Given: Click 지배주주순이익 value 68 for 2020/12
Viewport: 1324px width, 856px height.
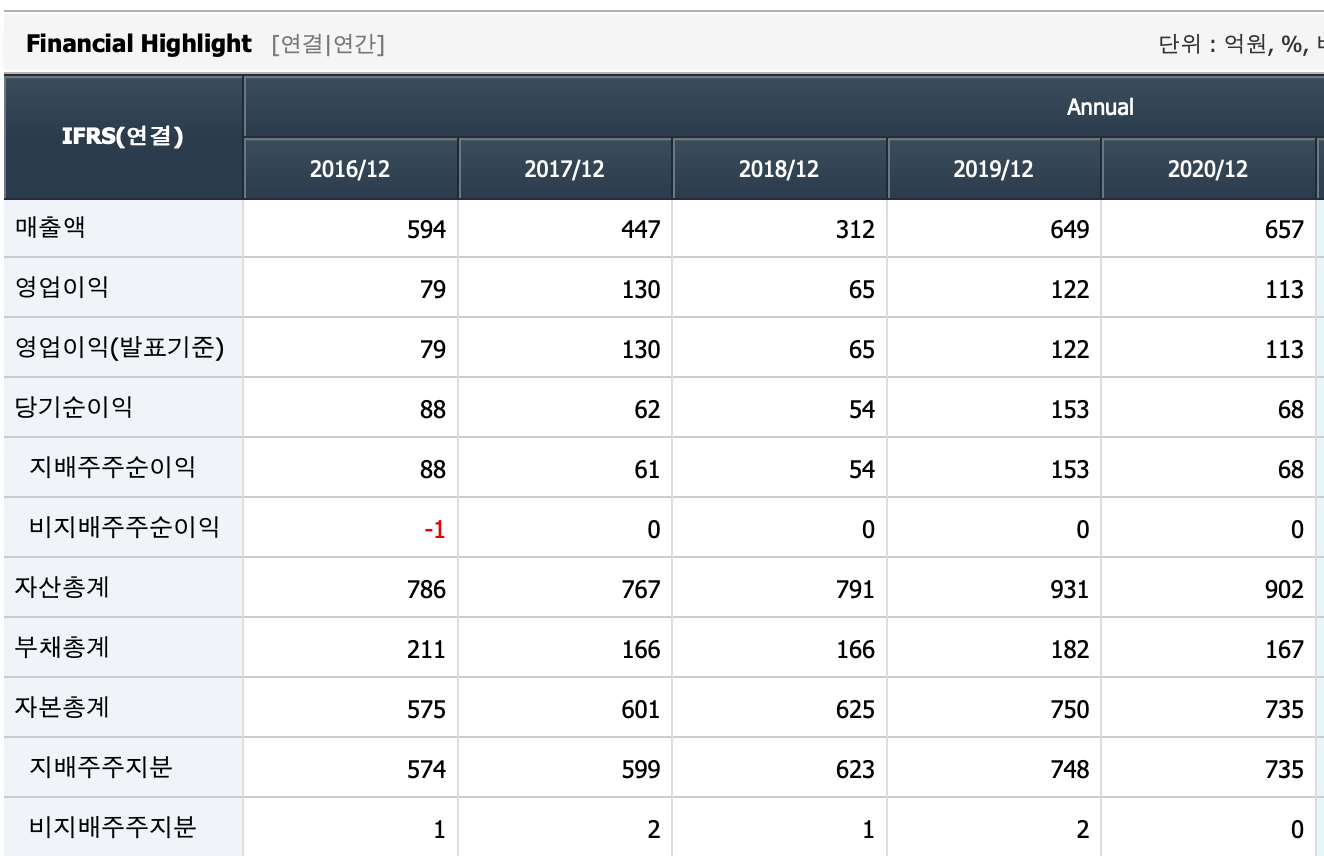Looking at the screenshot, I should [1291, 470].
